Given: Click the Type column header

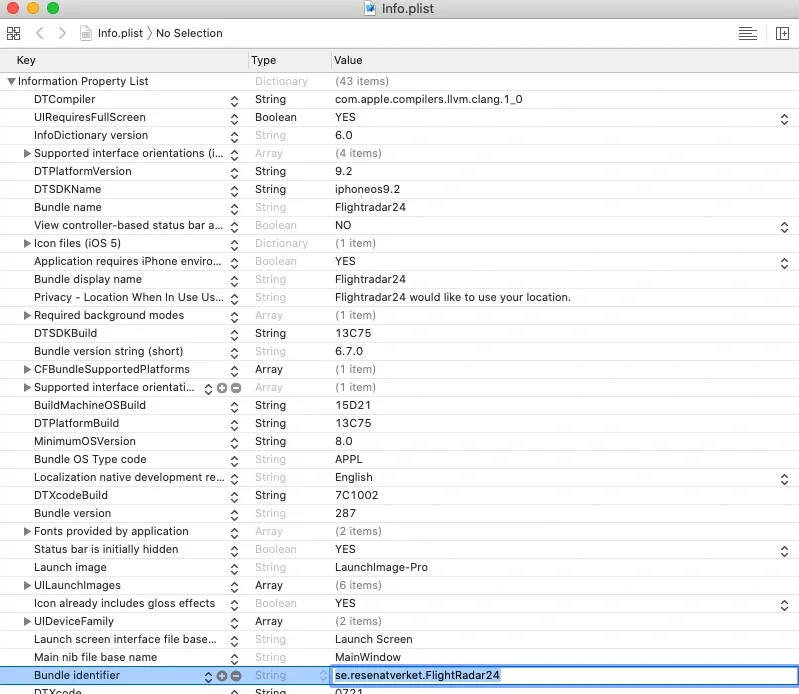Looking at the screenshot, I should (263, 60).
